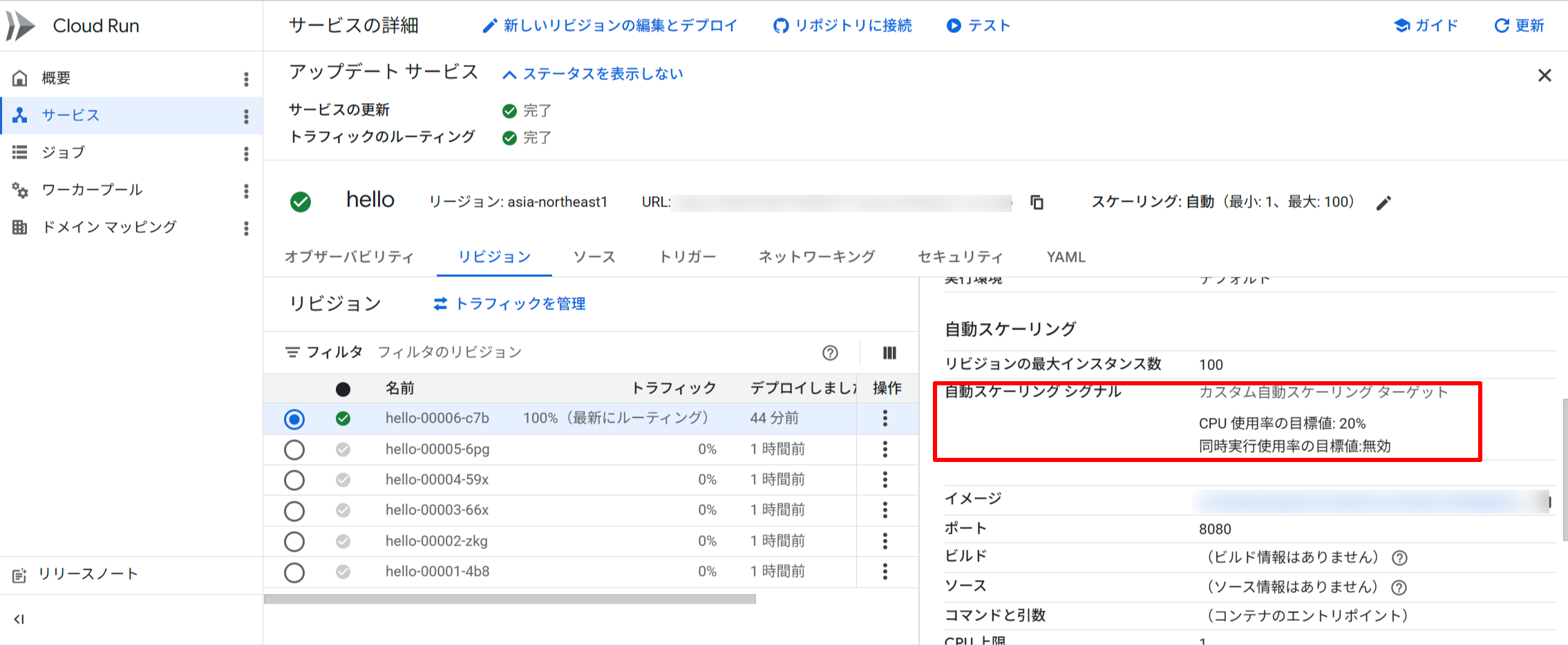Select the ジョブ sidebar icon
Viewport: 1568px width, 645px height.
pos(20,152)
